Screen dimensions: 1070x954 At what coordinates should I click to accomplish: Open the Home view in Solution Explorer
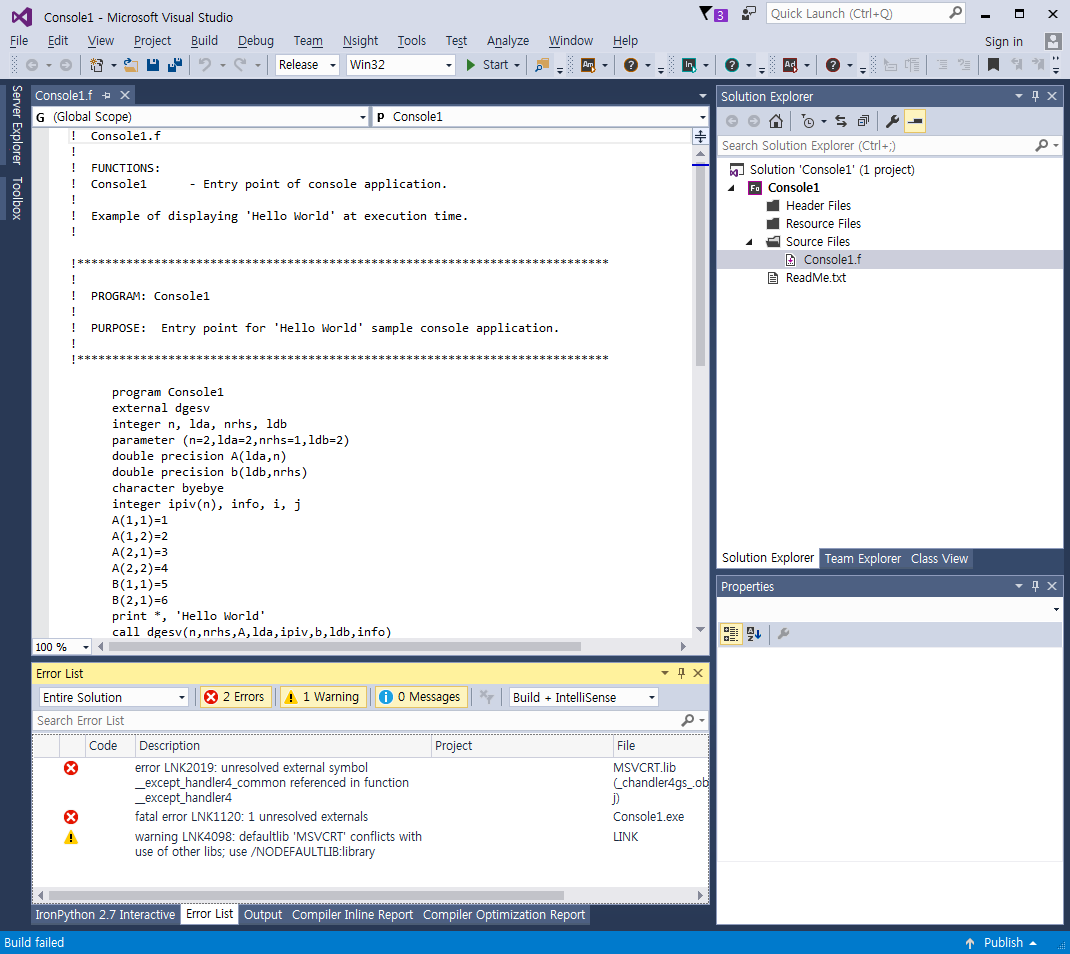(775, 121)
